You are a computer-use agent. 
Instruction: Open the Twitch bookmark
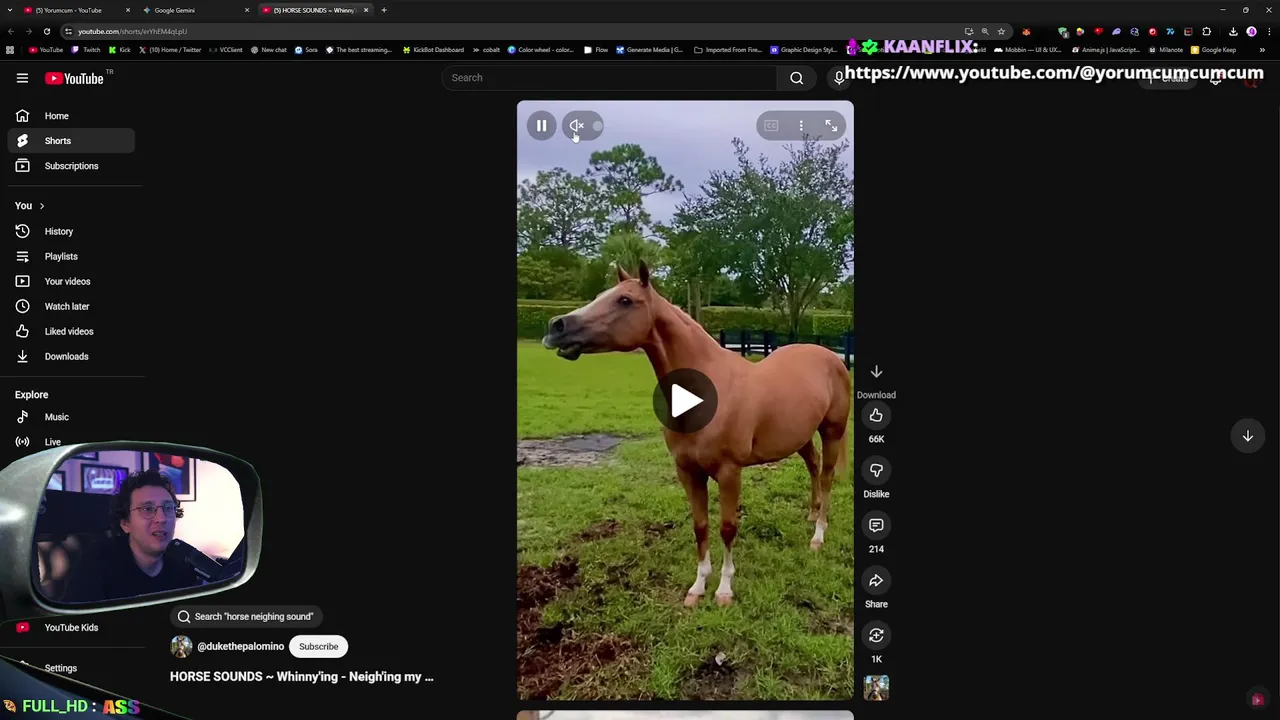pos(86,50)
